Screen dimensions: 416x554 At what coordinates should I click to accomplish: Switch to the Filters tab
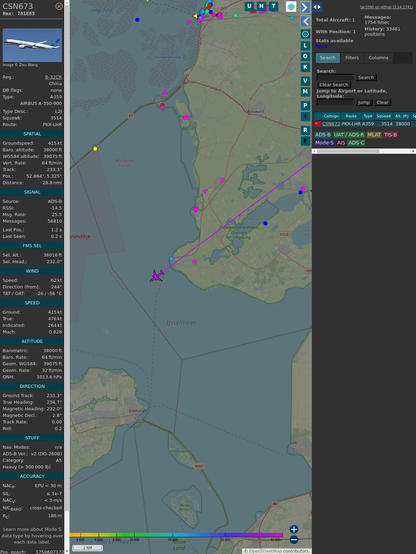click(352, 58)
